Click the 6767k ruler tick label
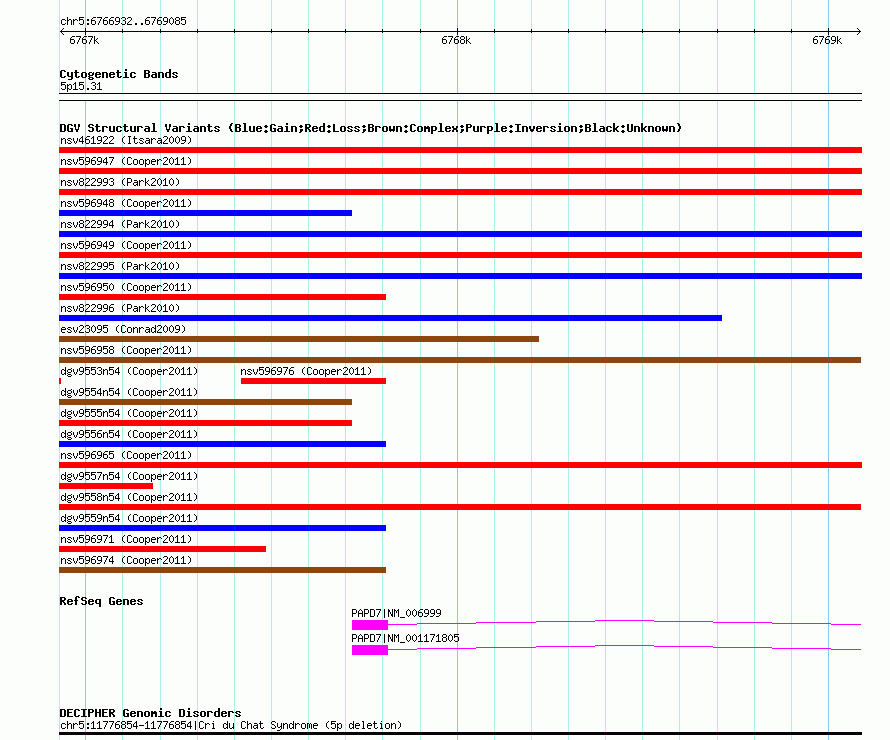890x740 pixels. [x=84, y=40]
